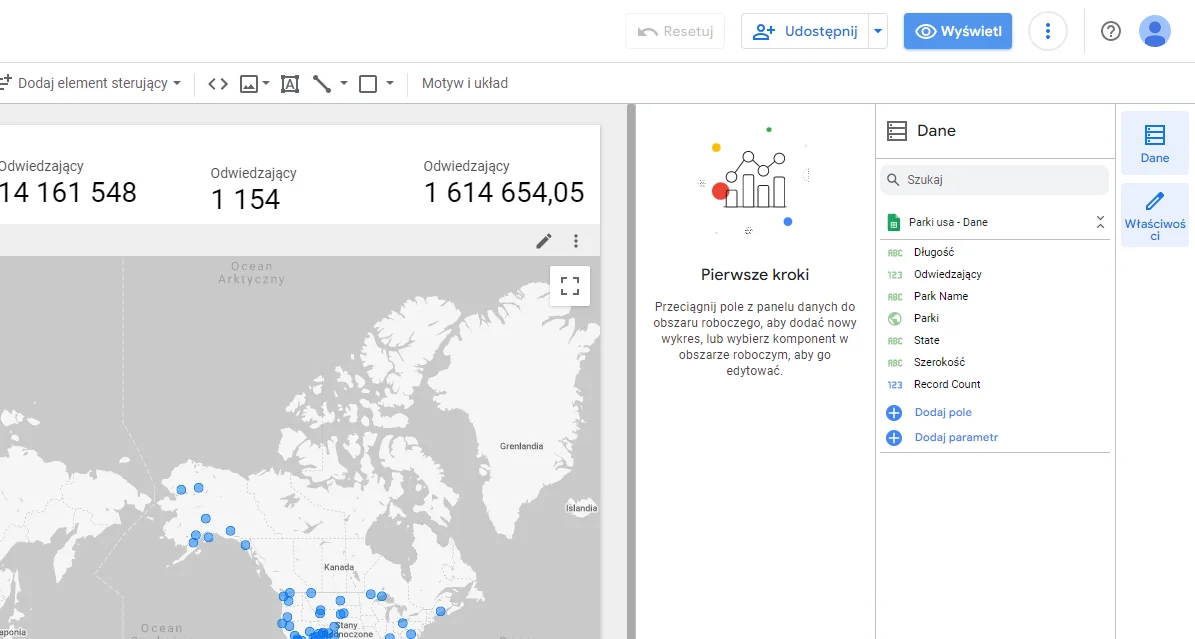Click the Islandia label on the map

(581, 509)
